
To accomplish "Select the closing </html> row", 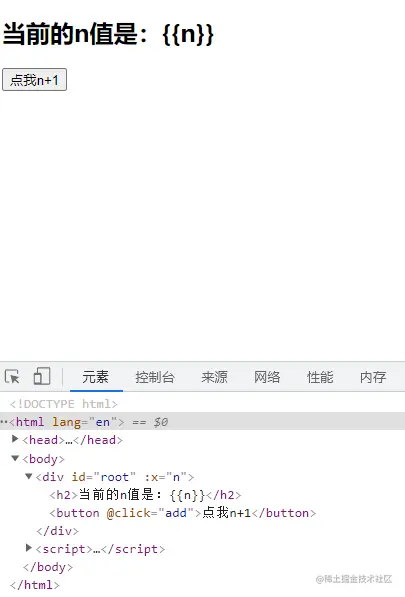I will (35, 585).
